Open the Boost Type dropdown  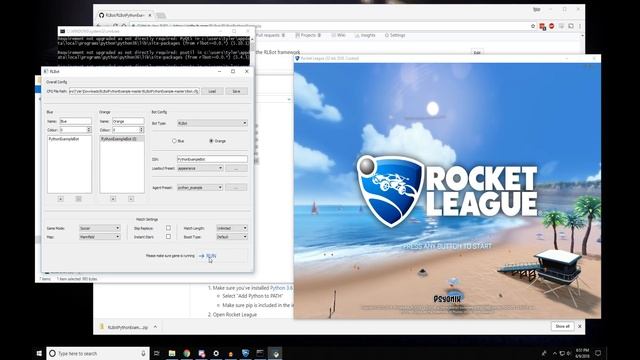[x=232, y=237]
